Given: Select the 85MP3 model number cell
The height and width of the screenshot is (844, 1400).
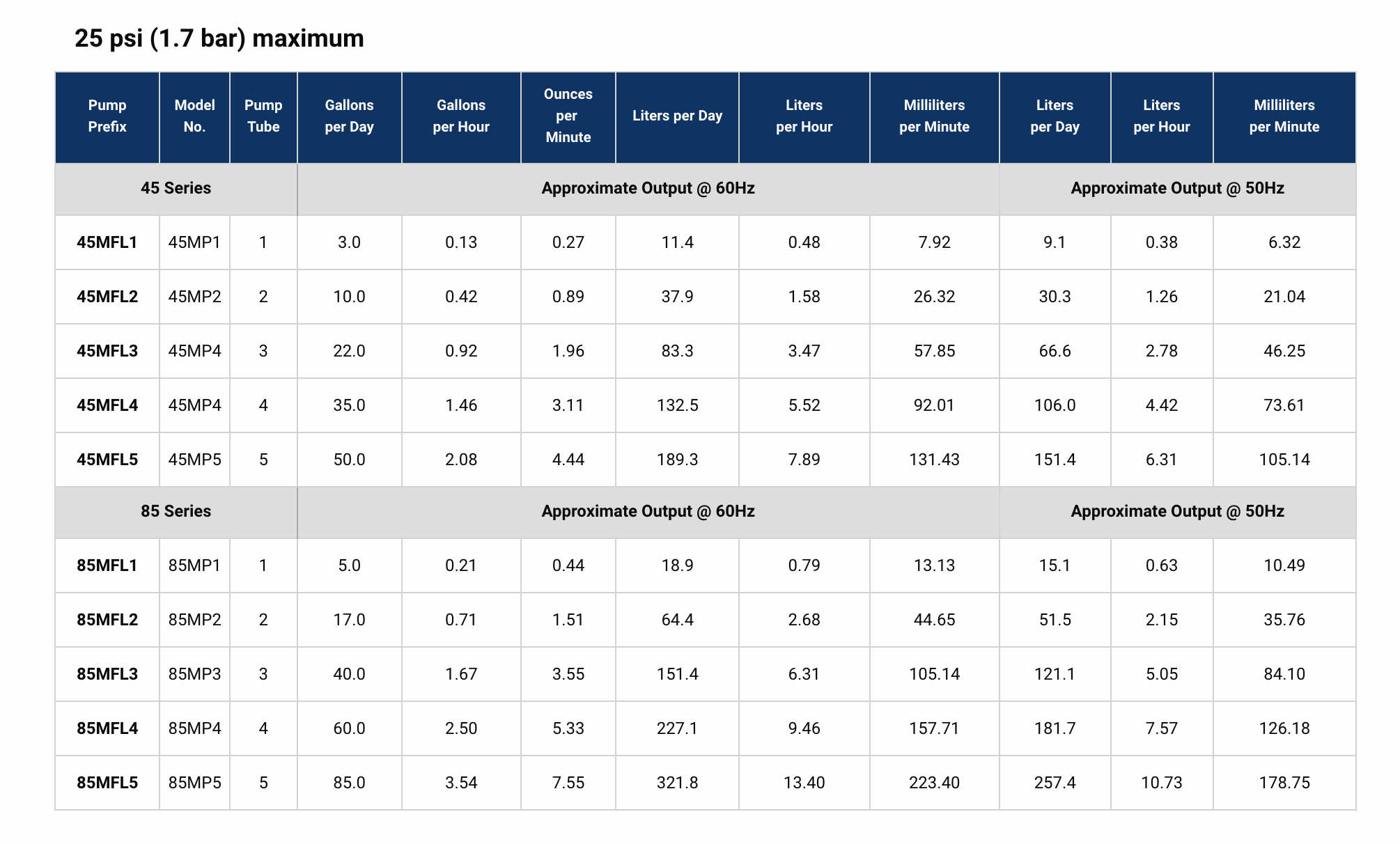Looking at the screenshot, I should pos(194,675).
